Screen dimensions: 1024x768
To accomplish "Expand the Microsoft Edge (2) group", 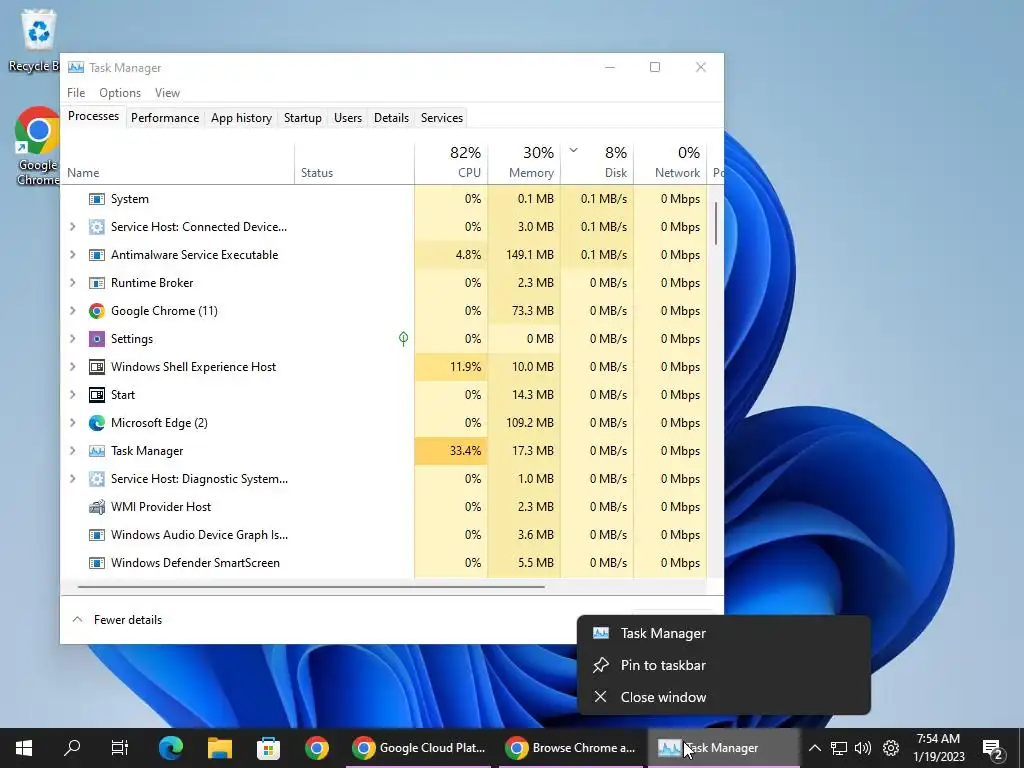I will click(72, 423).
